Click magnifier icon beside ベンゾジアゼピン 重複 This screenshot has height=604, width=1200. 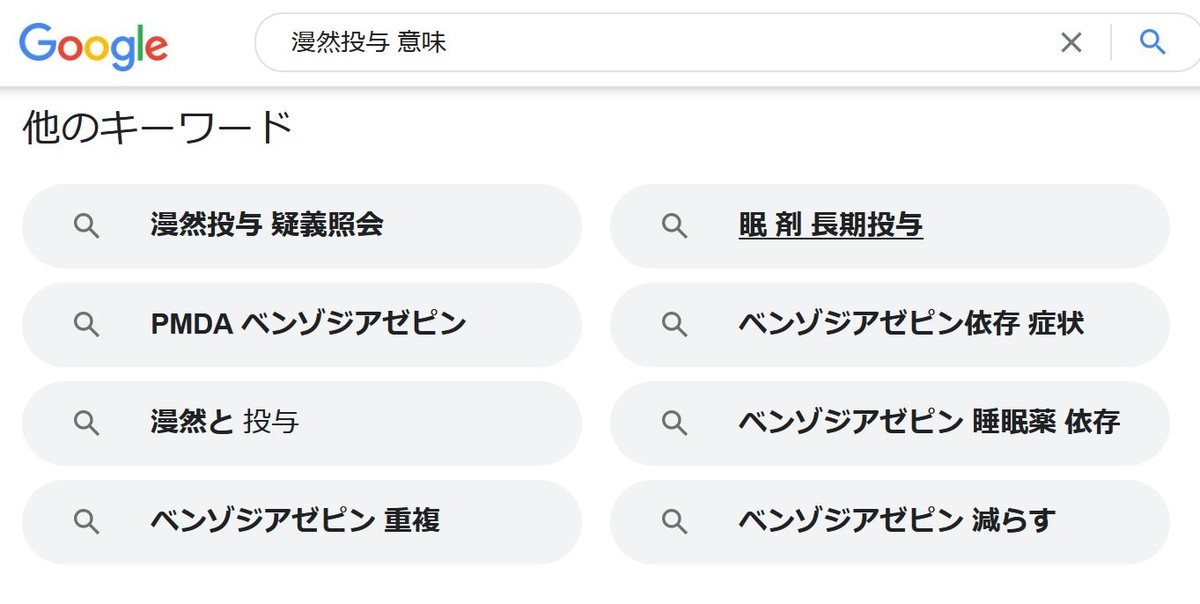(87, 521)
